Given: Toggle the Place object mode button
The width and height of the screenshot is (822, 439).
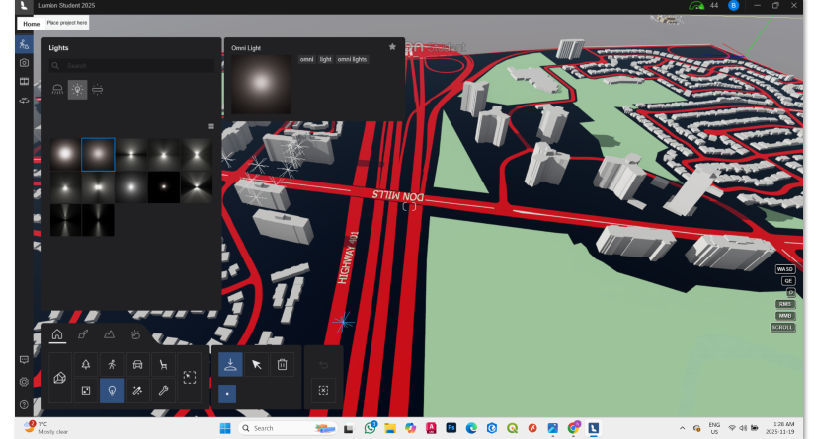Looking at the screenshot, I should pos(230,365).
